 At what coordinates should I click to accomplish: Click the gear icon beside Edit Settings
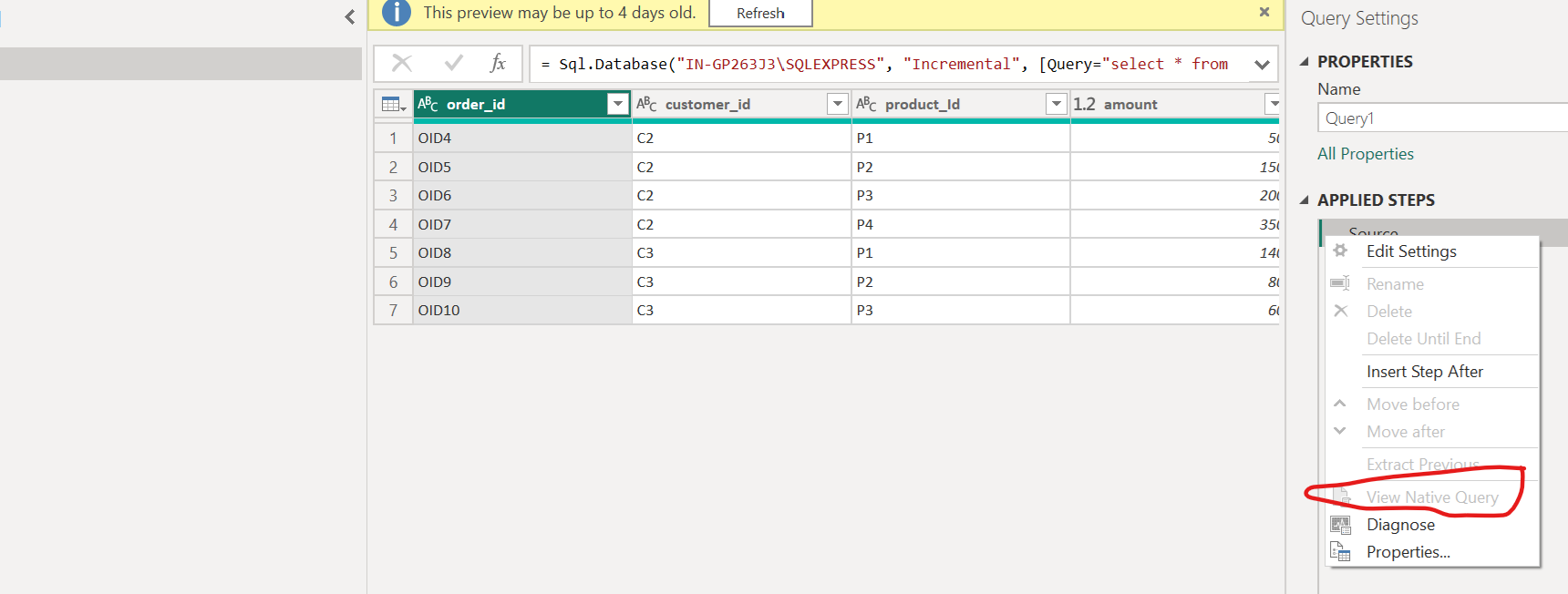pyautogui.click(x=1340, y=251)
